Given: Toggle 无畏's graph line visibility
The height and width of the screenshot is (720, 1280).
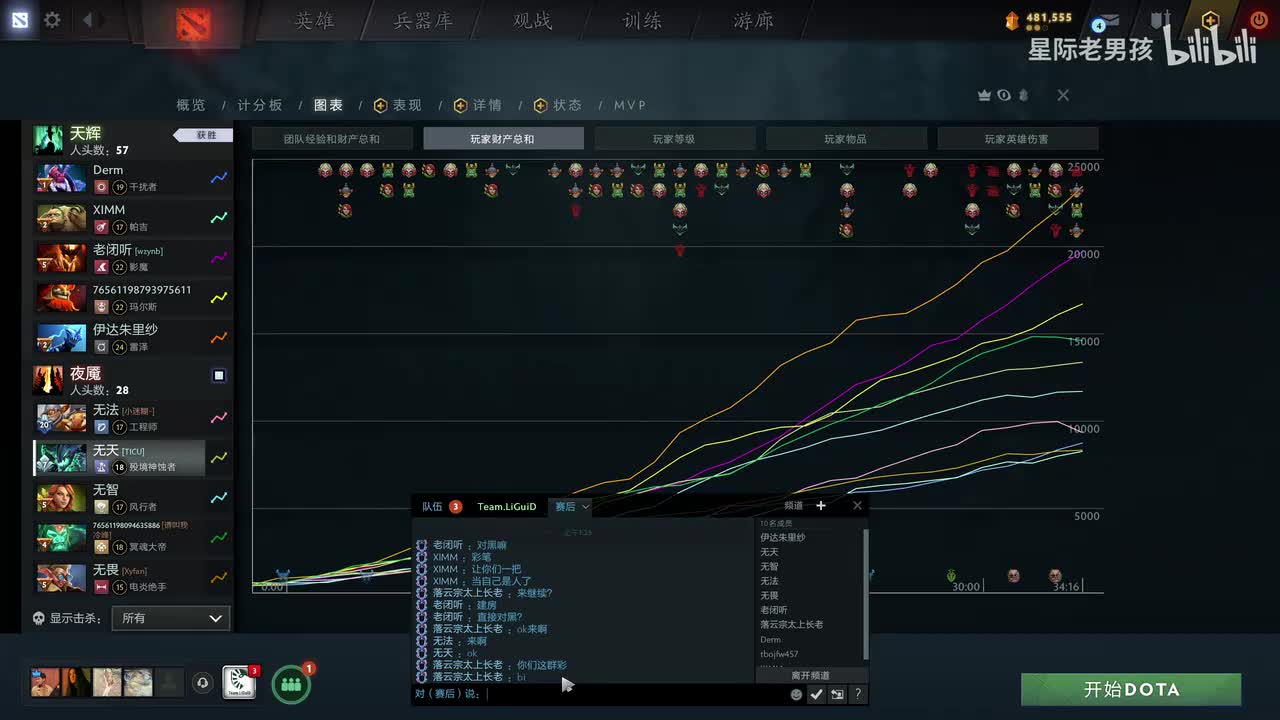Looking at the screenshot, I should point(219,578).
